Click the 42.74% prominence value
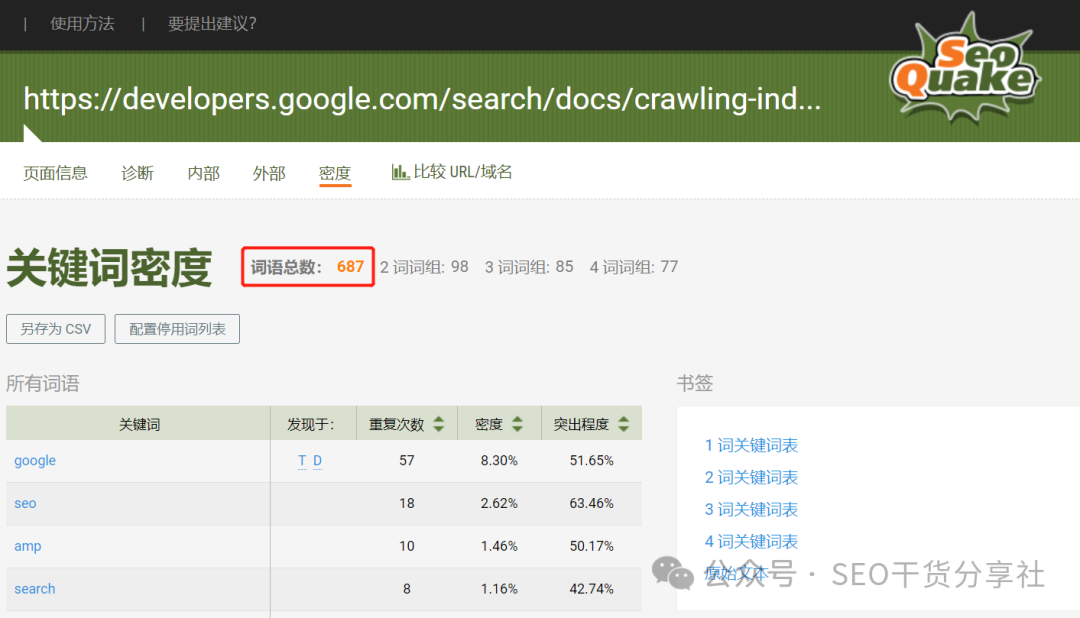Viewport: 1080px width, 618px height. [591, 588]
